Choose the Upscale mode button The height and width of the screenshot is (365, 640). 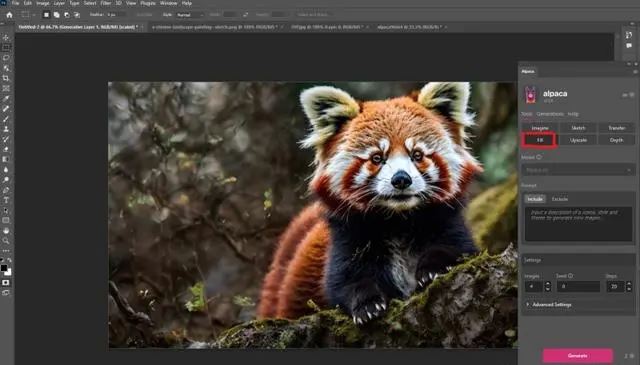tap(578, 140)
